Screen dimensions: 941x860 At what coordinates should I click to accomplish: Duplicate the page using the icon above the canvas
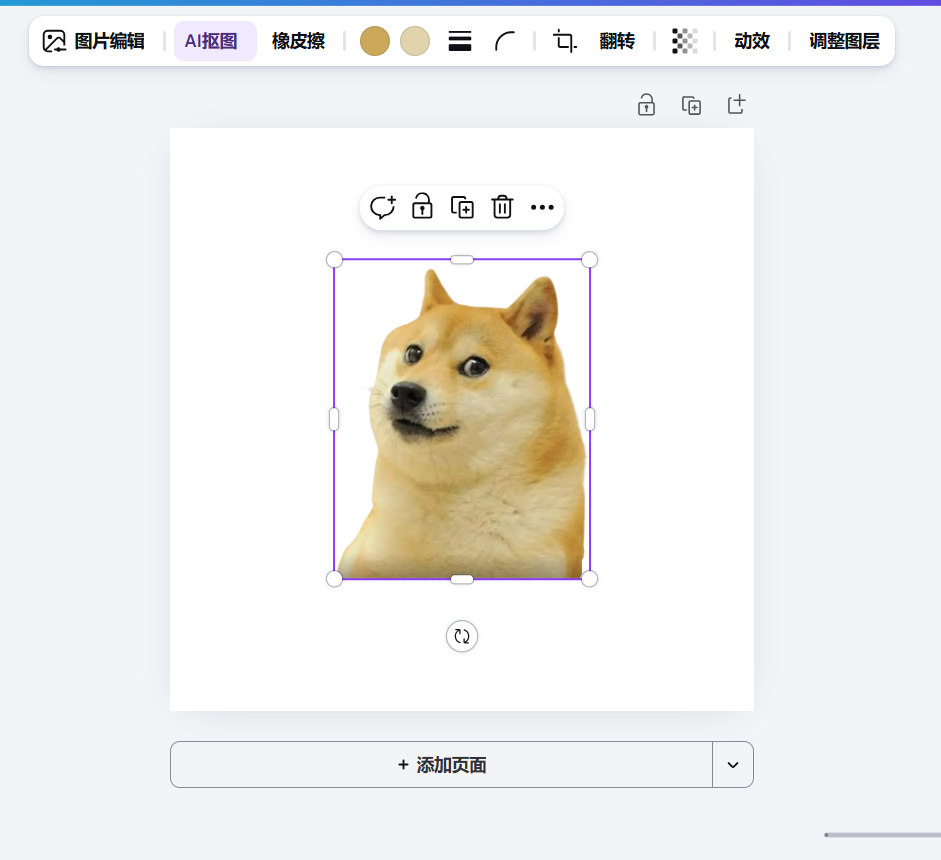click(x=691, y=105)
